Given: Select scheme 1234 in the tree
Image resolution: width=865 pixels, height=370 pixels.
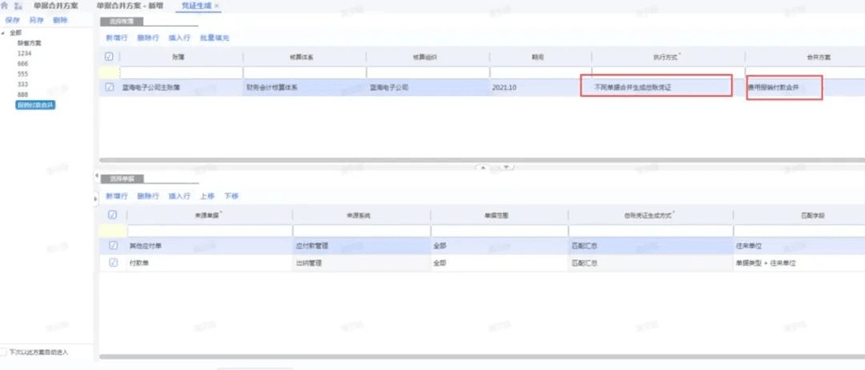Looking at the screenshot, I should (24, 53).
